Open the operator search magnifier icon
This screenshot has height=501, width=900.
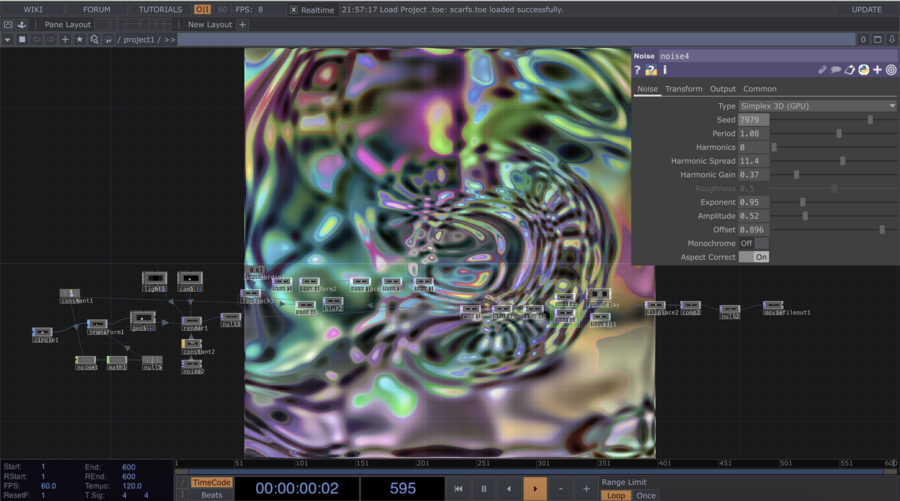tap(94, 40)
